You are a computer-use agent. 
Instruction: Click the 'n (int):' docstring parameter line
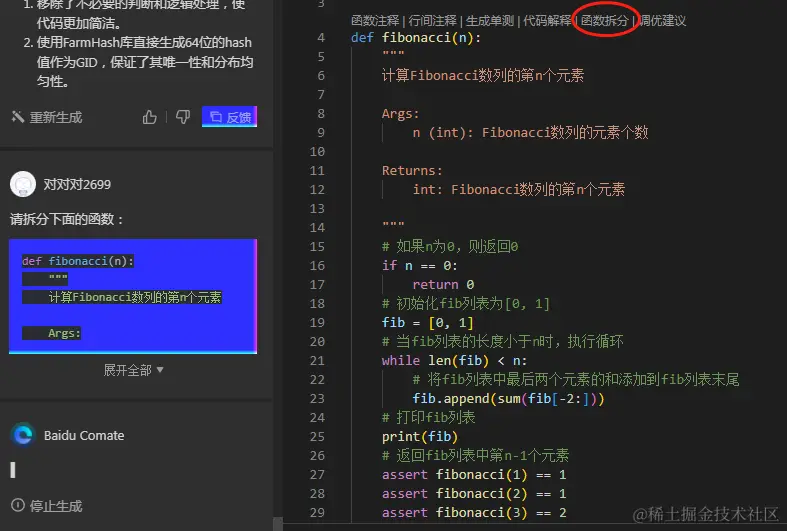[531, 132]
